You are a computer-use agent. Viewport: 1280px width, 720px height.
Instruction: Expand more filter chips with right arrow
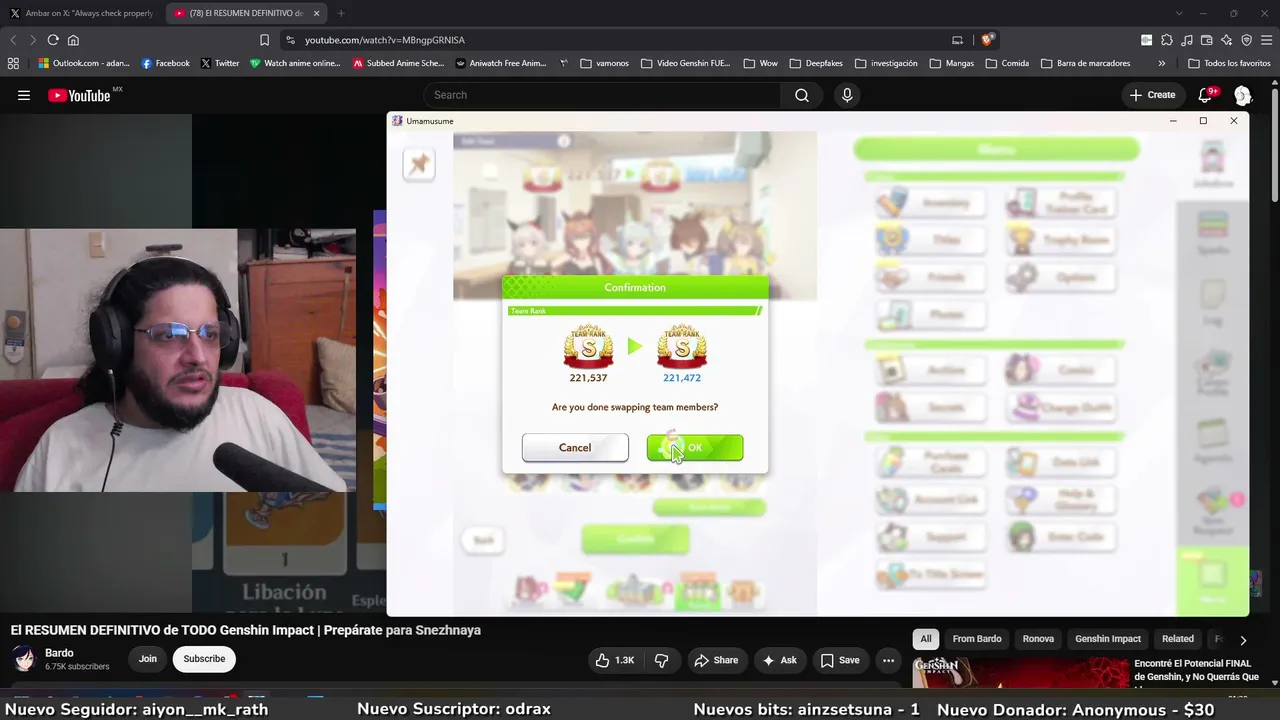[1243, 640]
